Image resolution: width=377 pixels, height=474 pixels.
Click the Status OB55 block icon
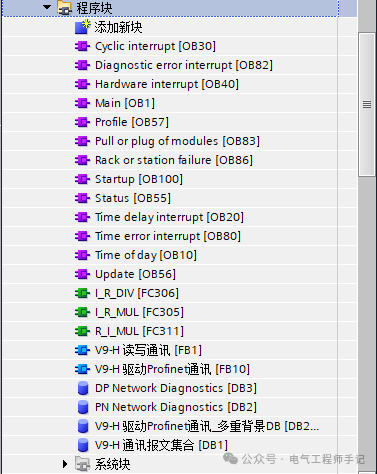point(82,198)
